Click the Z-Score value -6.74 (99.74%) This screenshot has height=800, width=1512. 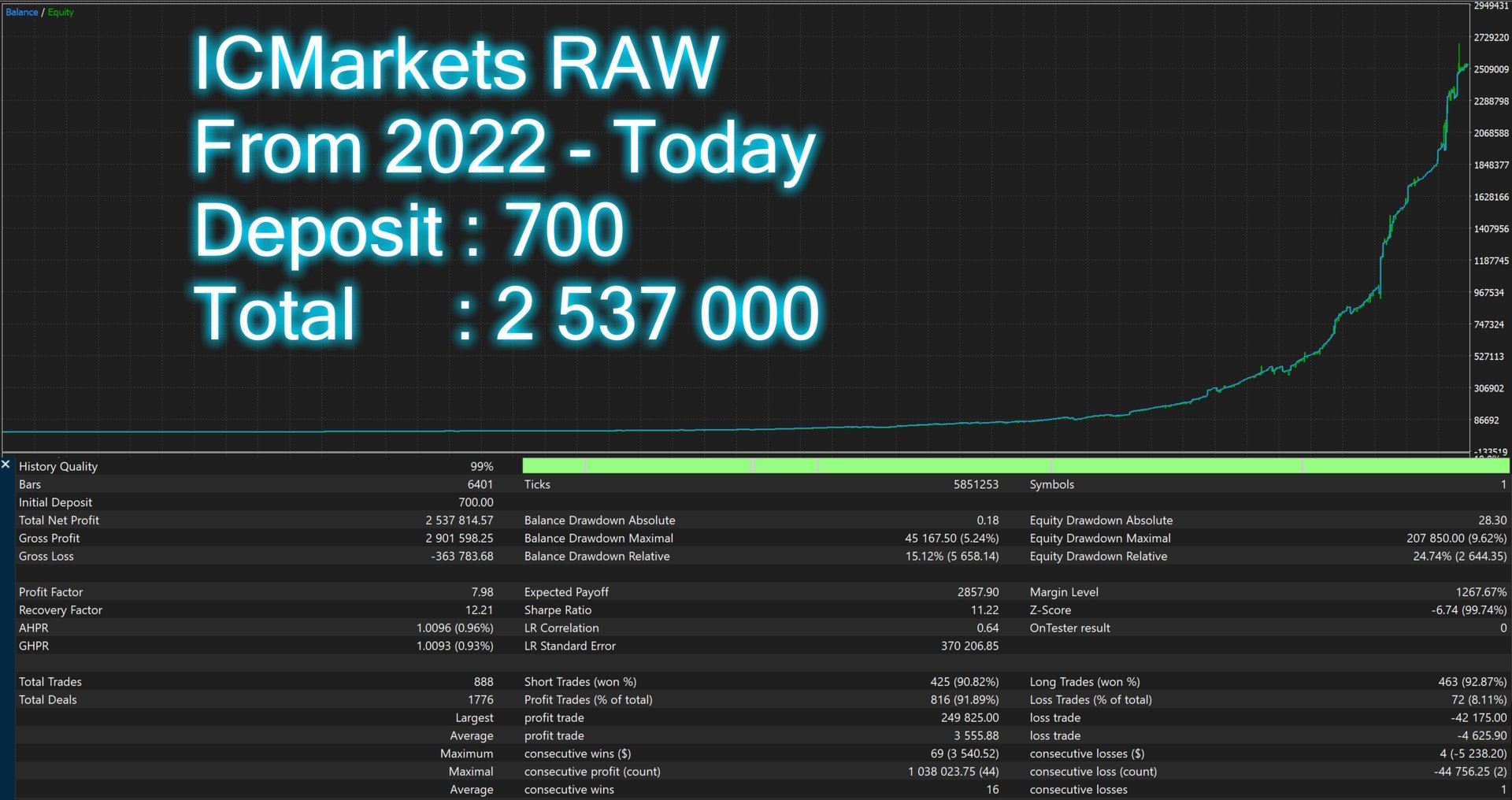[x=1469, y=610]
